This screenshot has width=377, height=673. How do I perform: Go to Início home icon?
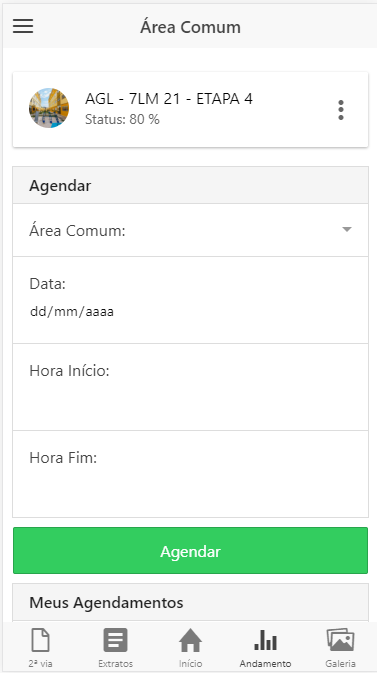pyautogui.click(x=190, y=640)
